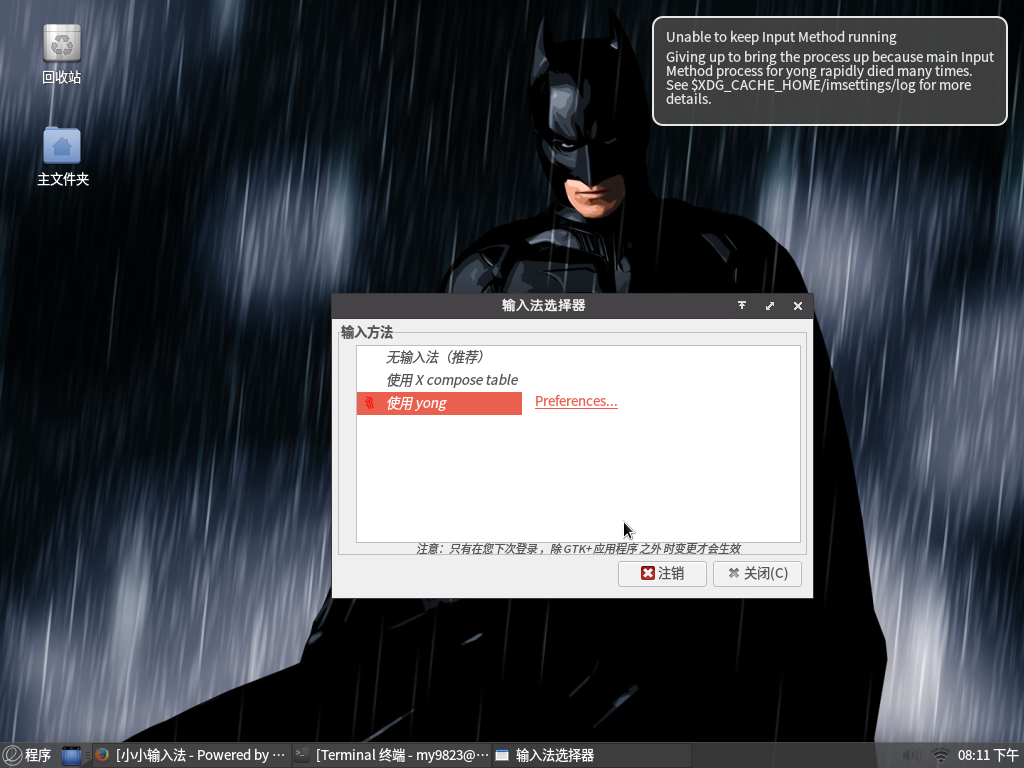Click the 'Unable to keep Input Method running' notification
1024x768 pixels.
(x=830, y=71)
